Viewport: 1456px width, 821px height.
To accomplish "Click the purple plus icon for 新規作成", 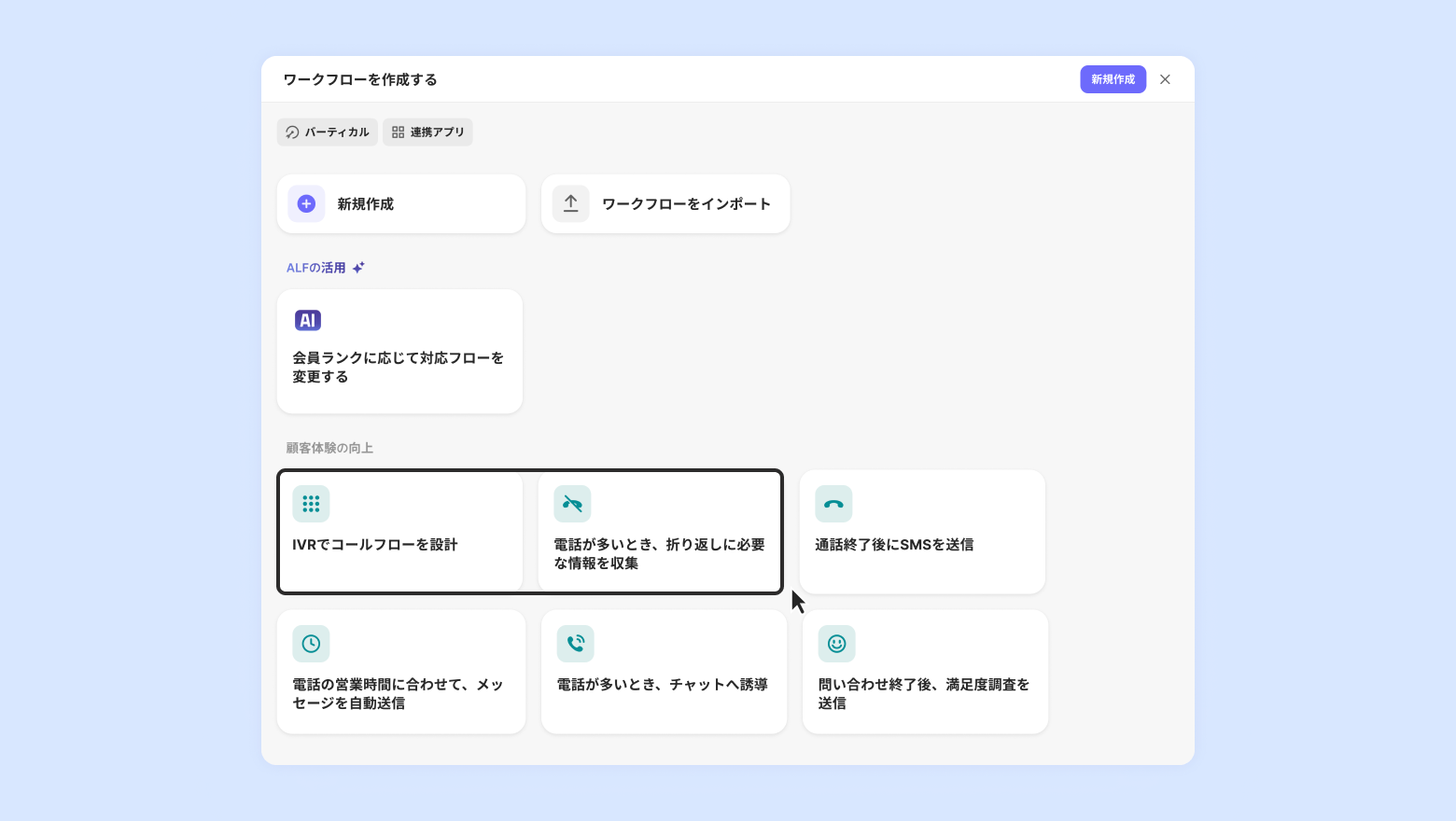I will (x=306, y=203).
